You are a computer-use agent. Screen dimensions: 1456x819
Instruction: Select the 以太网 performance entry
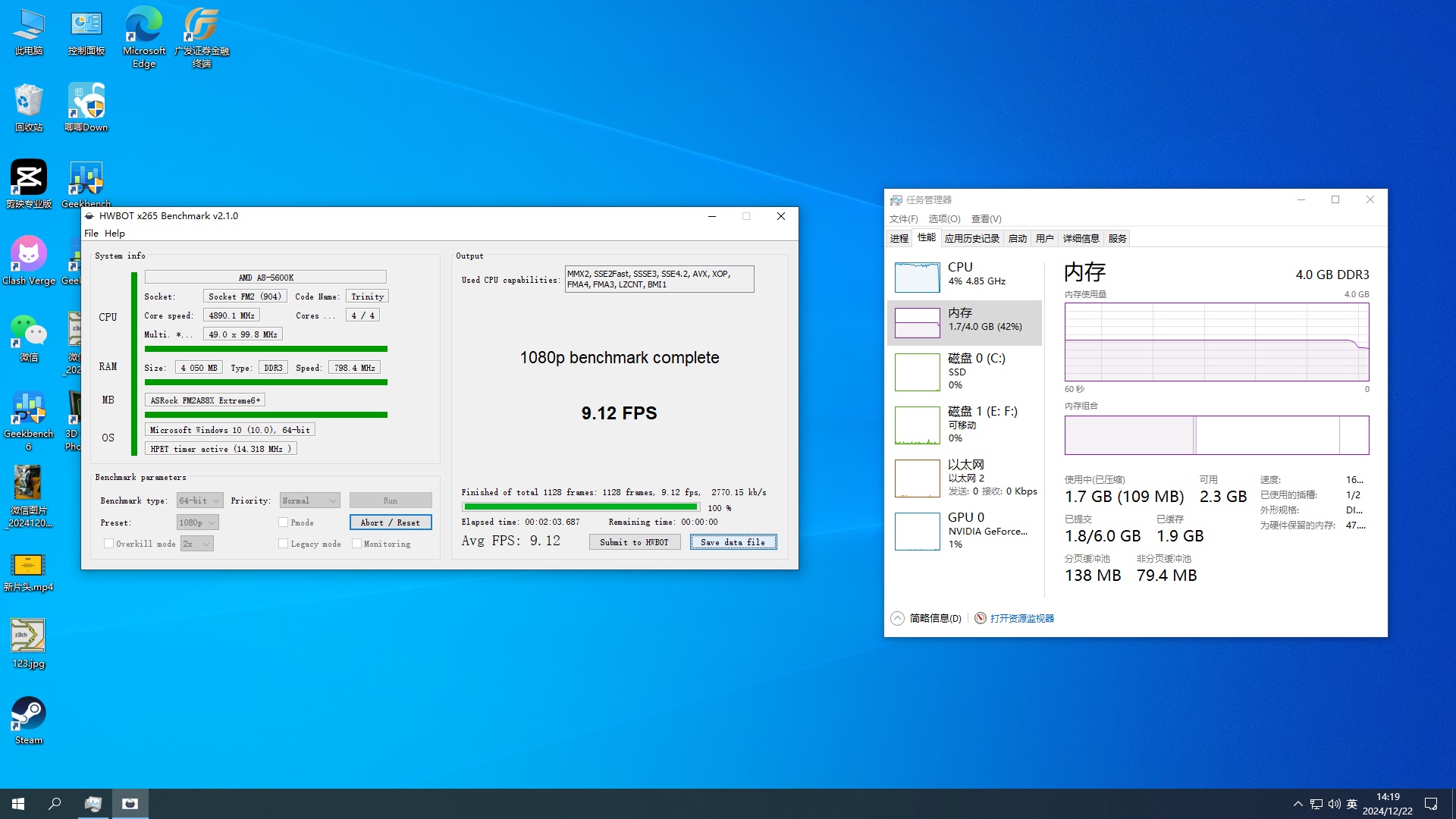point(965,478)
